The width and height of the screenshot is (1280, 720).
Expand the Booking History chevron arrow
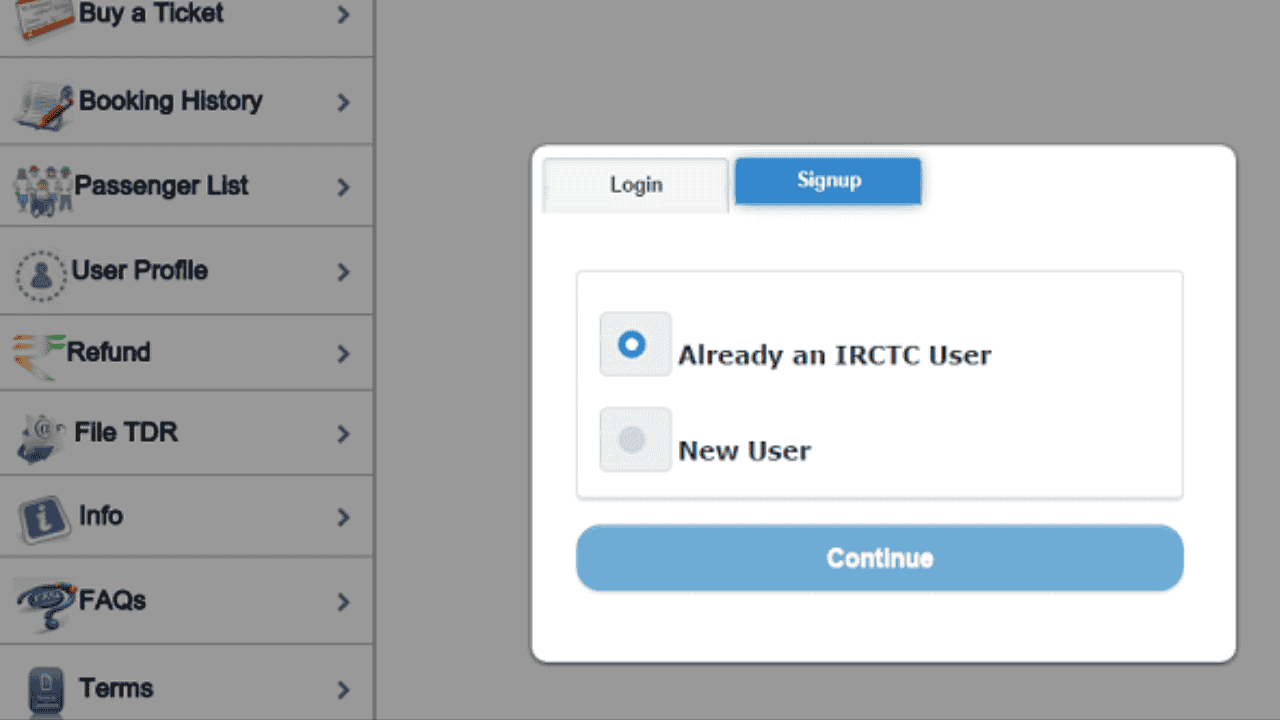click(x=343, y=102)
